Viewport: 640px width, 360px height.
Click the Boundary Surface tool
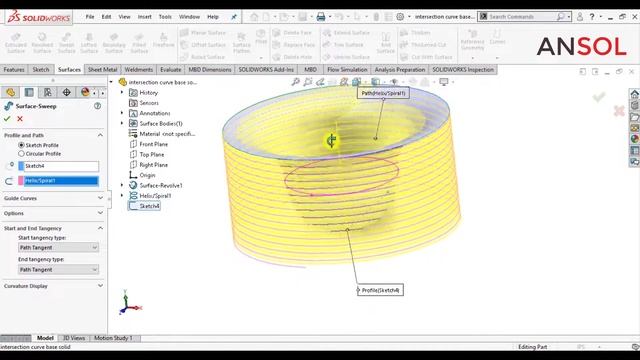114,42
